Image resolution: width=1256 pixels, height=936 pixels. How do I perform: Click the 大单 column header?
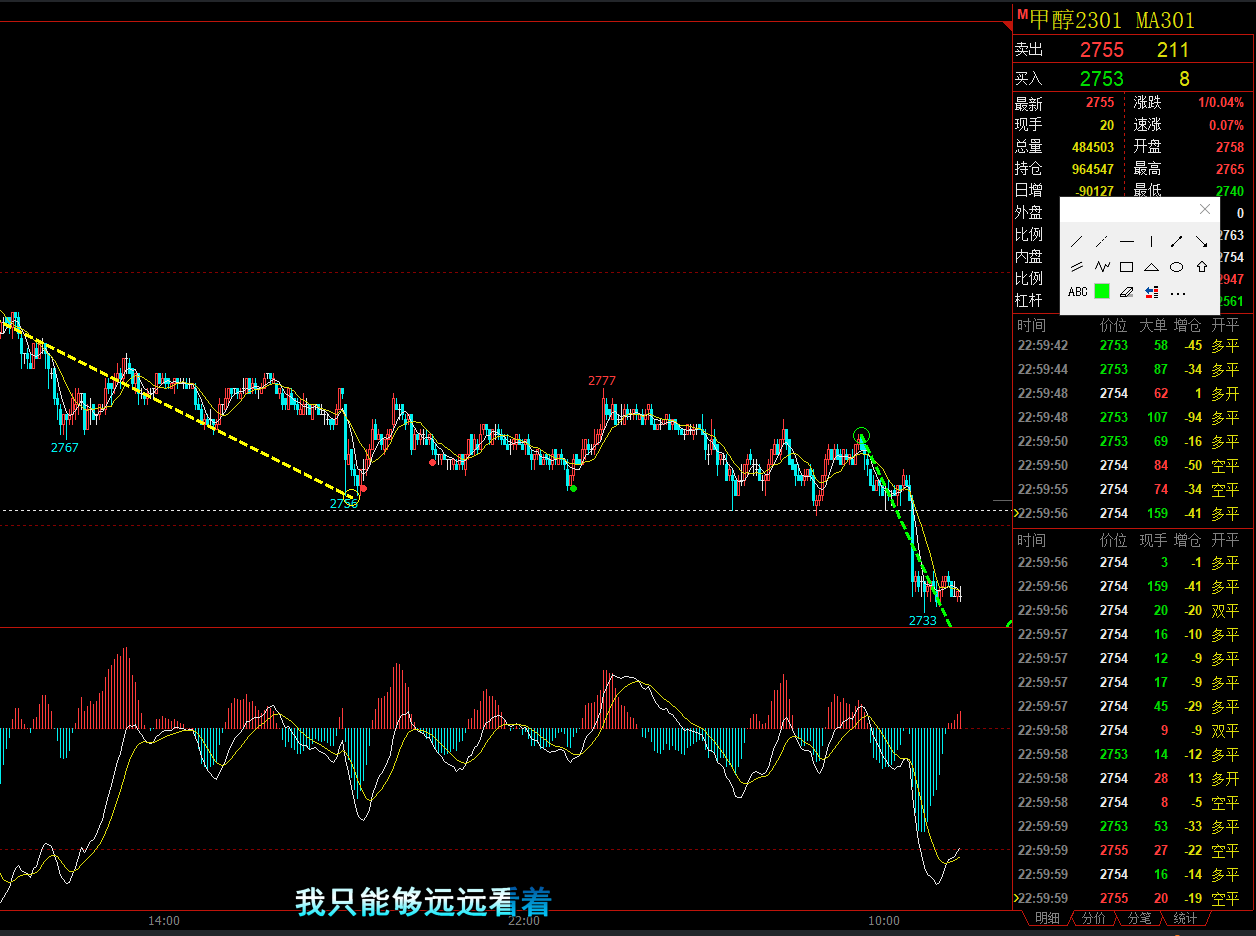click(1153, 325)
